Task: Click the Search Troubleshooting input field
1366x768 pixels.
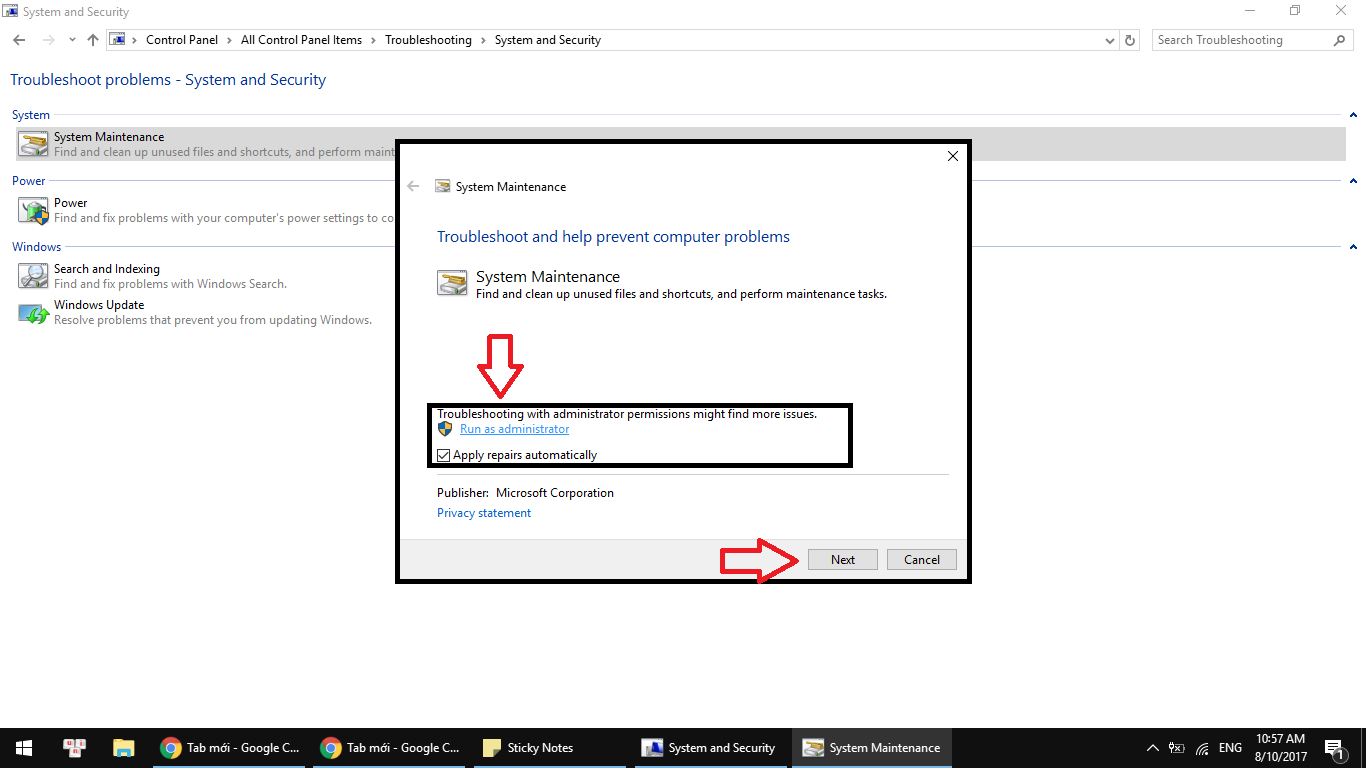Action: tap(1240, 40)
